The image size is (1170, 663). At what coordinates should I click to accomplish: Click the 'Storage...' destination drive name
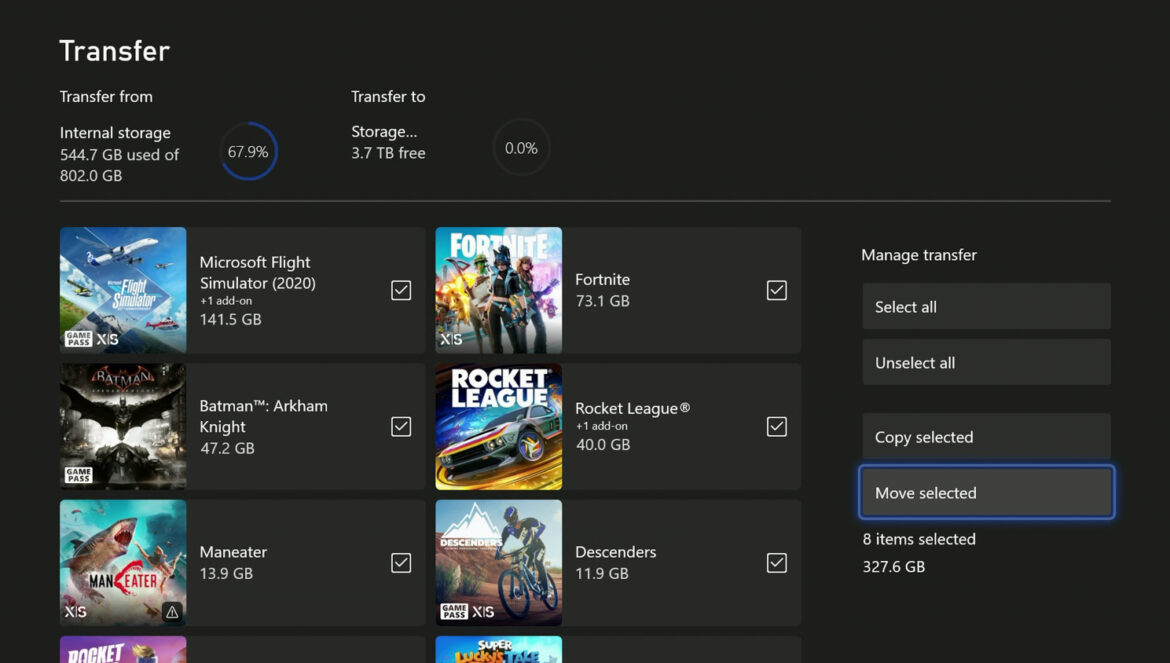(x=384, y=132)
